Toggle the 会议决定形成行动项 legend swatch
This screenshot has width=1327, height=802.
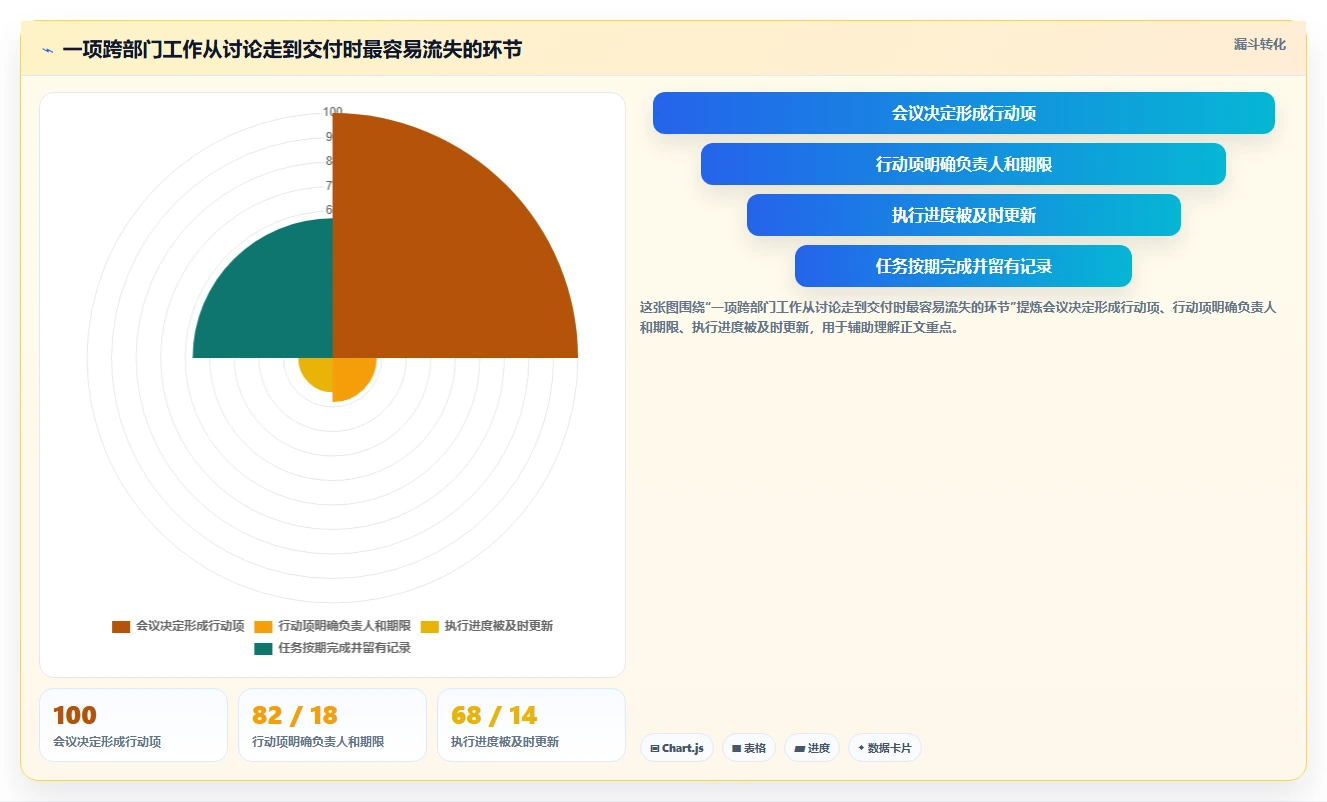point(121,626)
